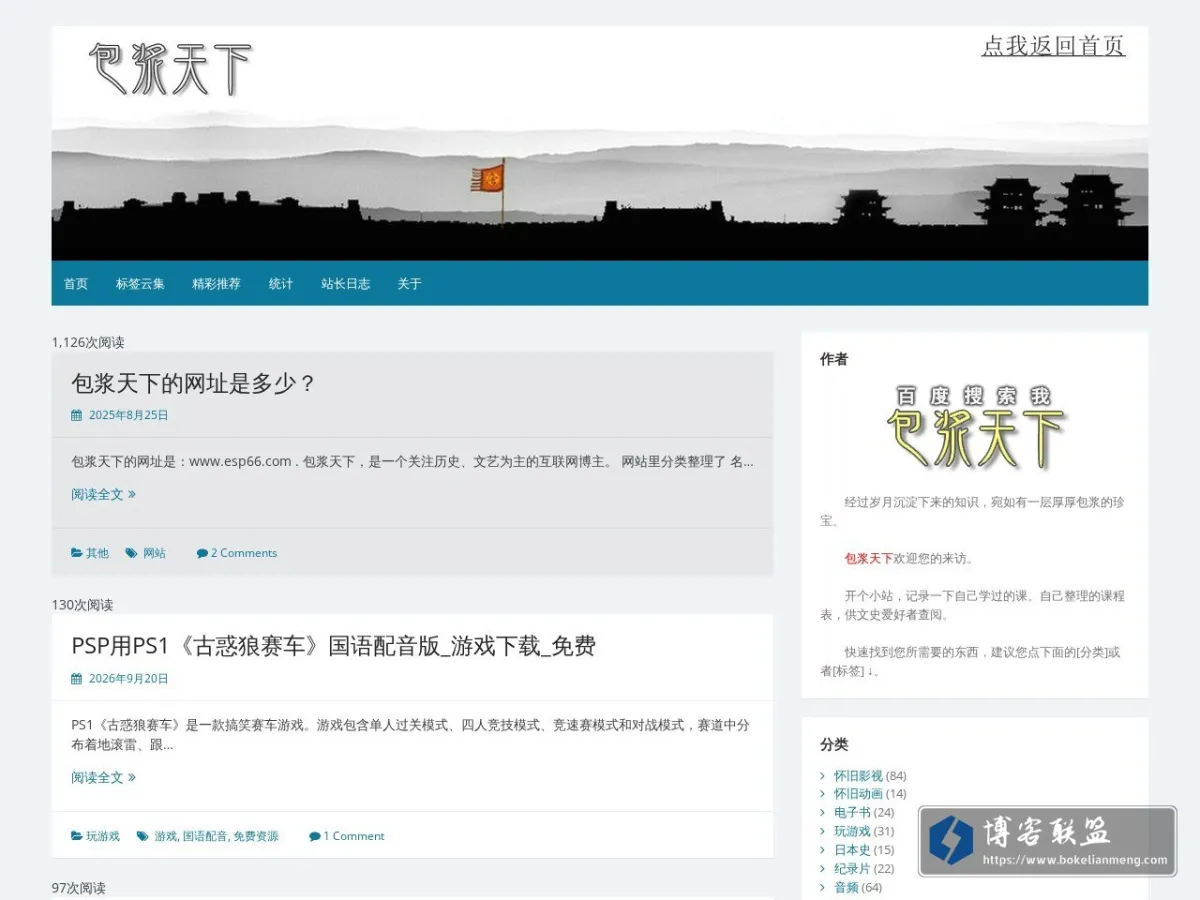Click folder icon beside 玩游戏 in post footer
1200x900 pixels.
click(x=77, y=836)
